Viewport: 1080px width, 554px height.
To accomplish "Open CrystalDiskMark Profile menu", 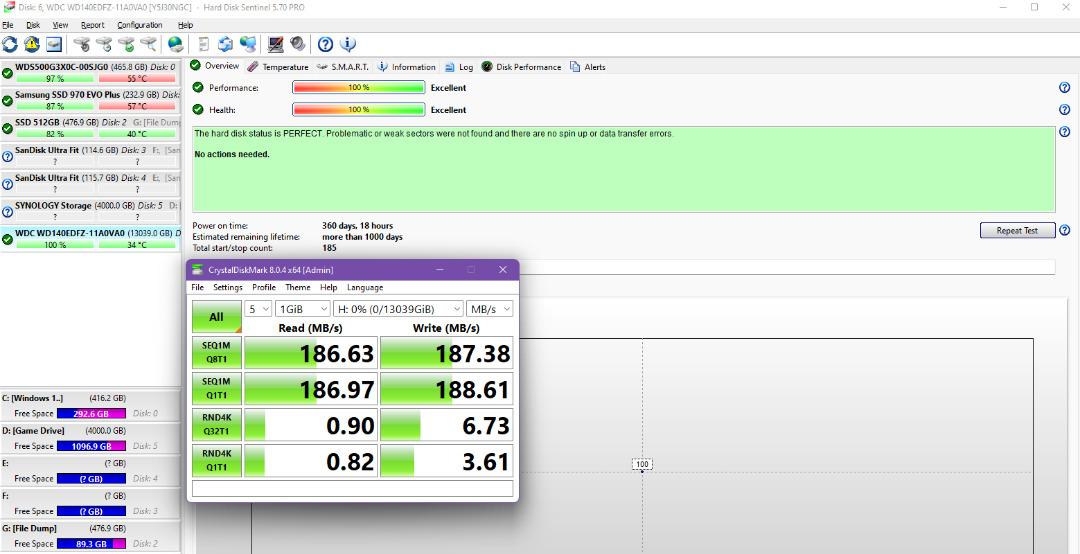I will 264,287.
